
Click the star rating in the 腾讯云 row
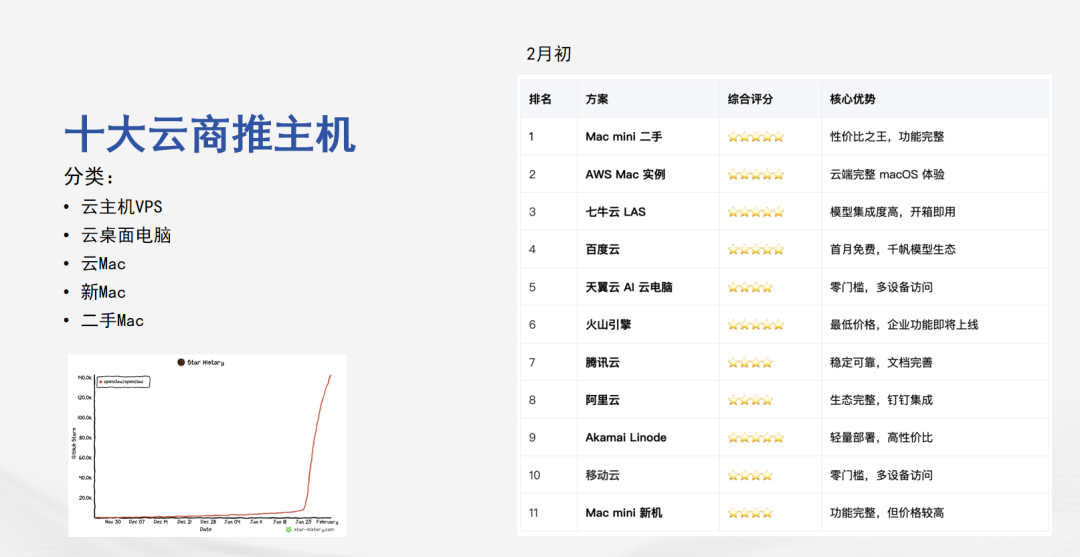(x=750, y=362)
